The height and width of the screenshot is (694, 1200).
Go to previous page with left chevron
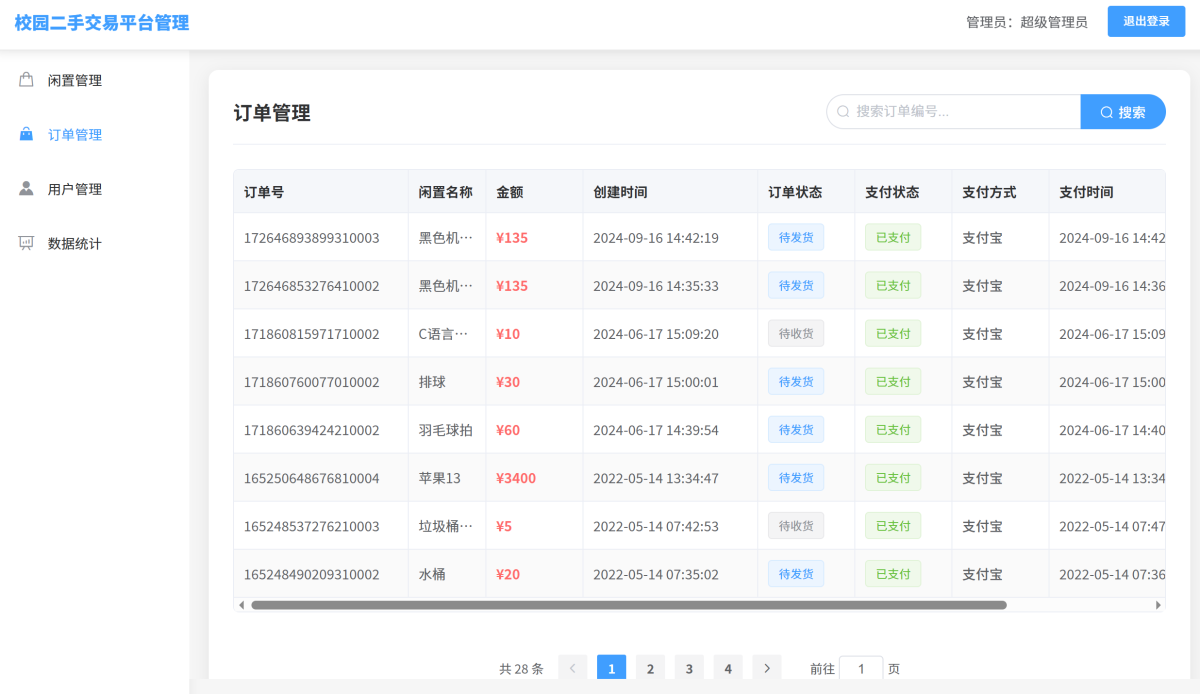(573, 668)
